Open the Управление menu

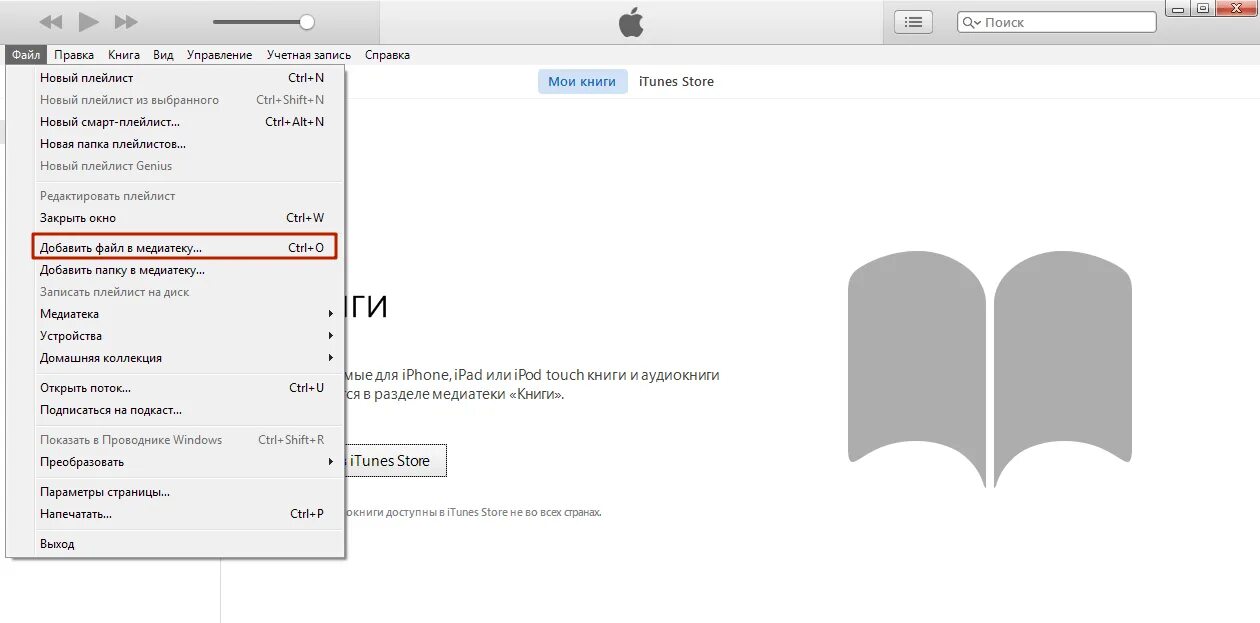[x=219, y=55]
